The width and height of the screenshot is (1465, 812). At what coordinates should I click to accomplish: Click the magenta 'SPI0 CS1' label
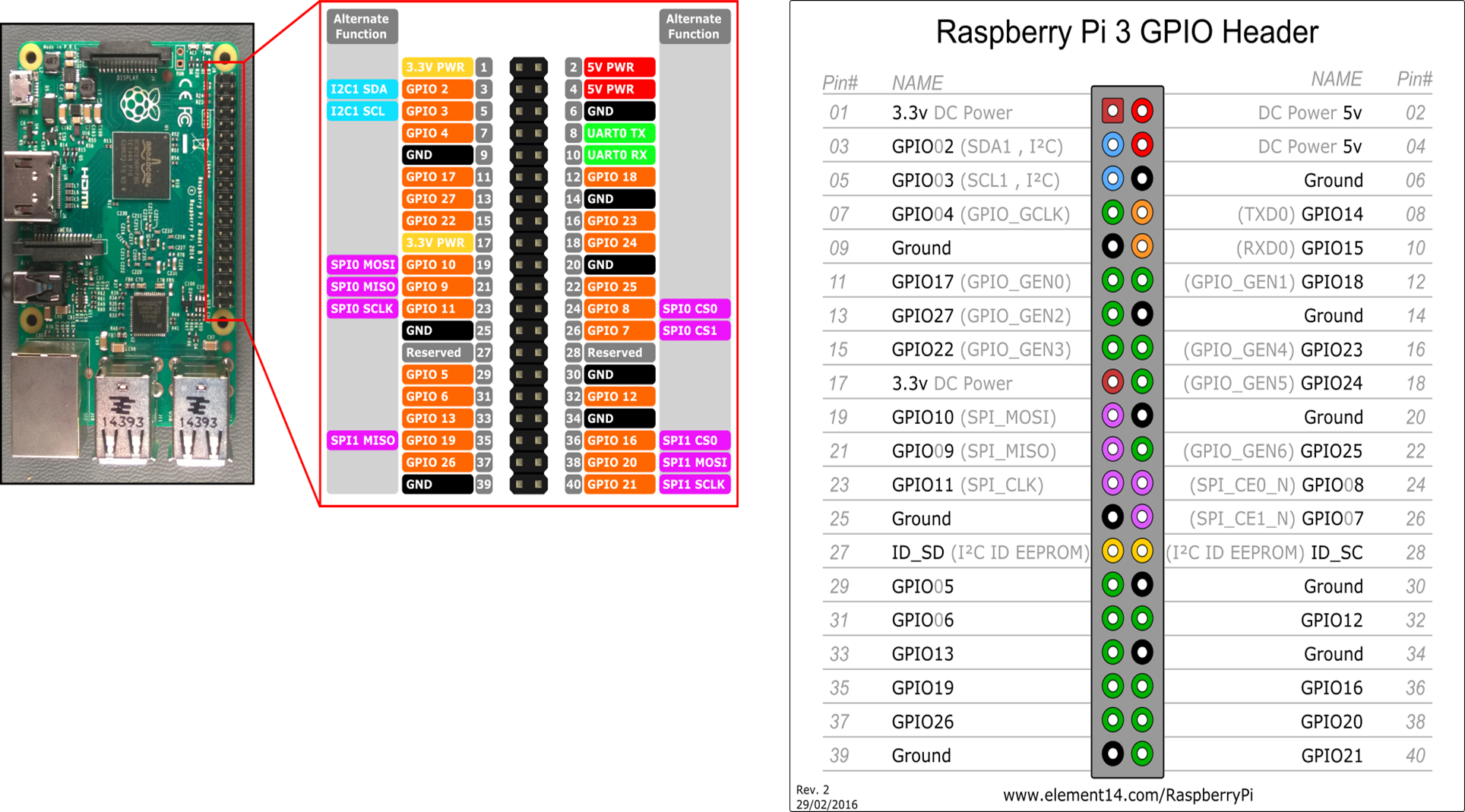pos(695,330)
